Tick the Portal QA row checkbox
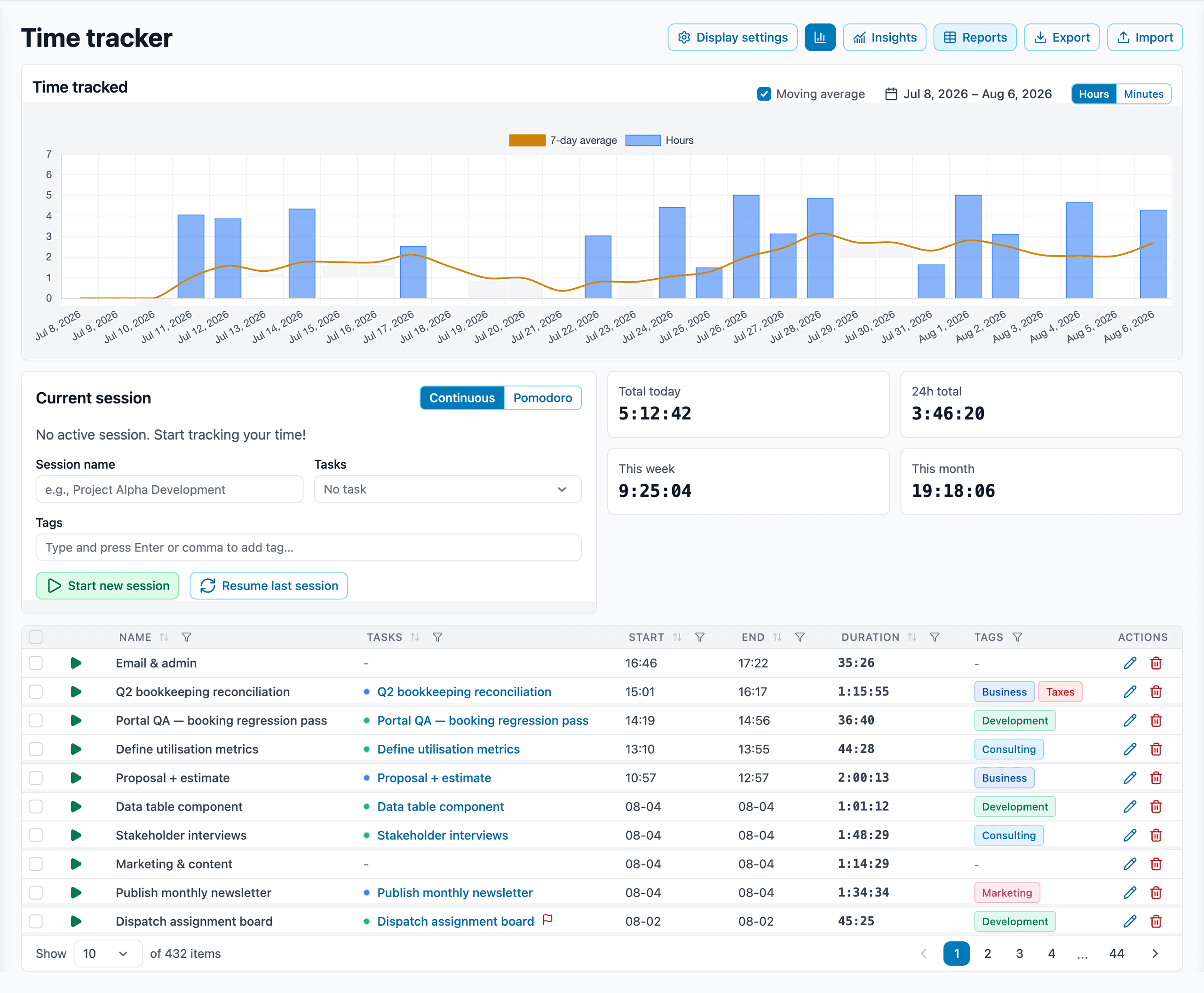This screenshot has height=993, width=1204. pos(35,720)
